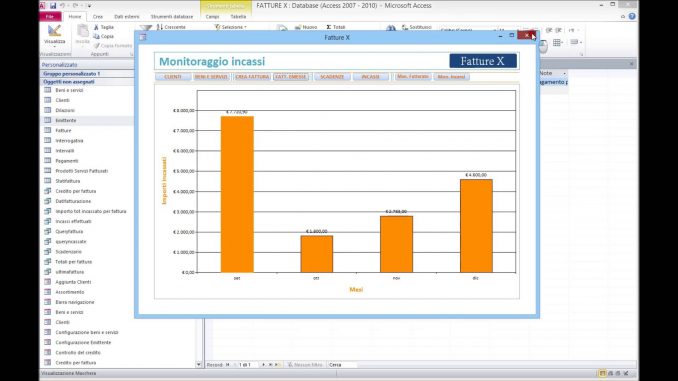Click the Totali sigma command
Viewport: 678px width, 381px height.
(336, 27)
